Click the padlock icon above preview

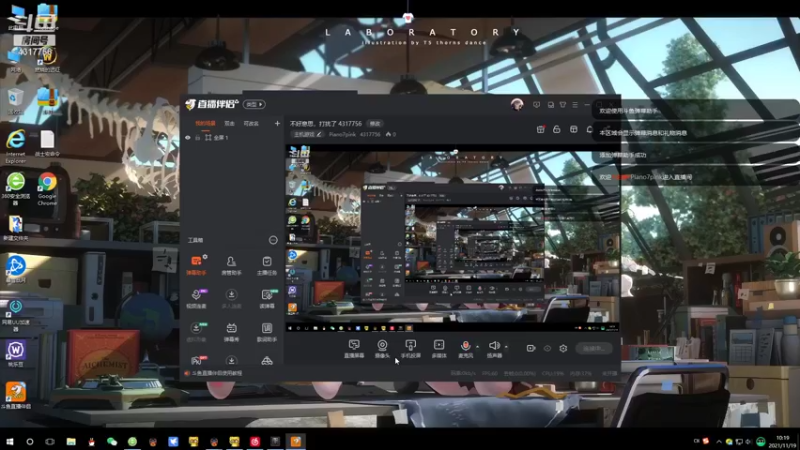(x=557, y=130)
